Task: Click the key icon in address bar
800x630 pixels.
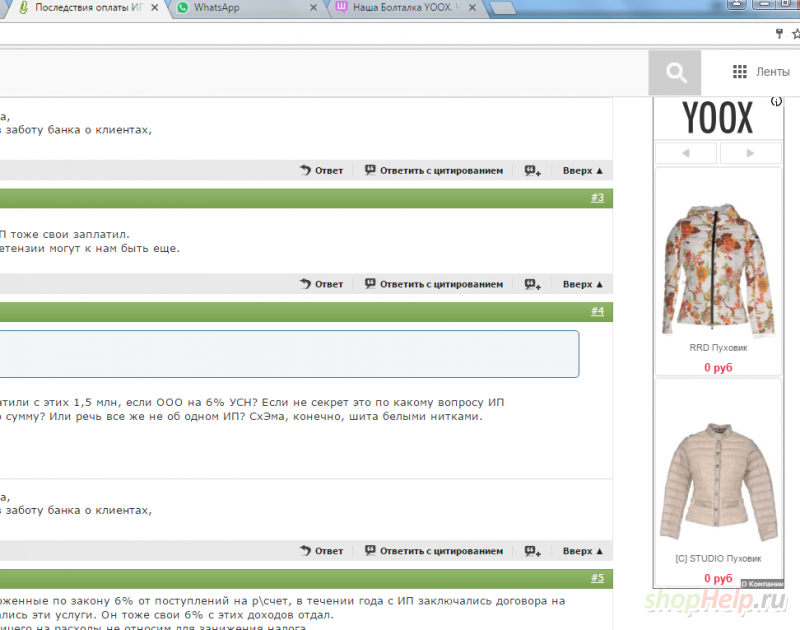Action: [779, 34]
